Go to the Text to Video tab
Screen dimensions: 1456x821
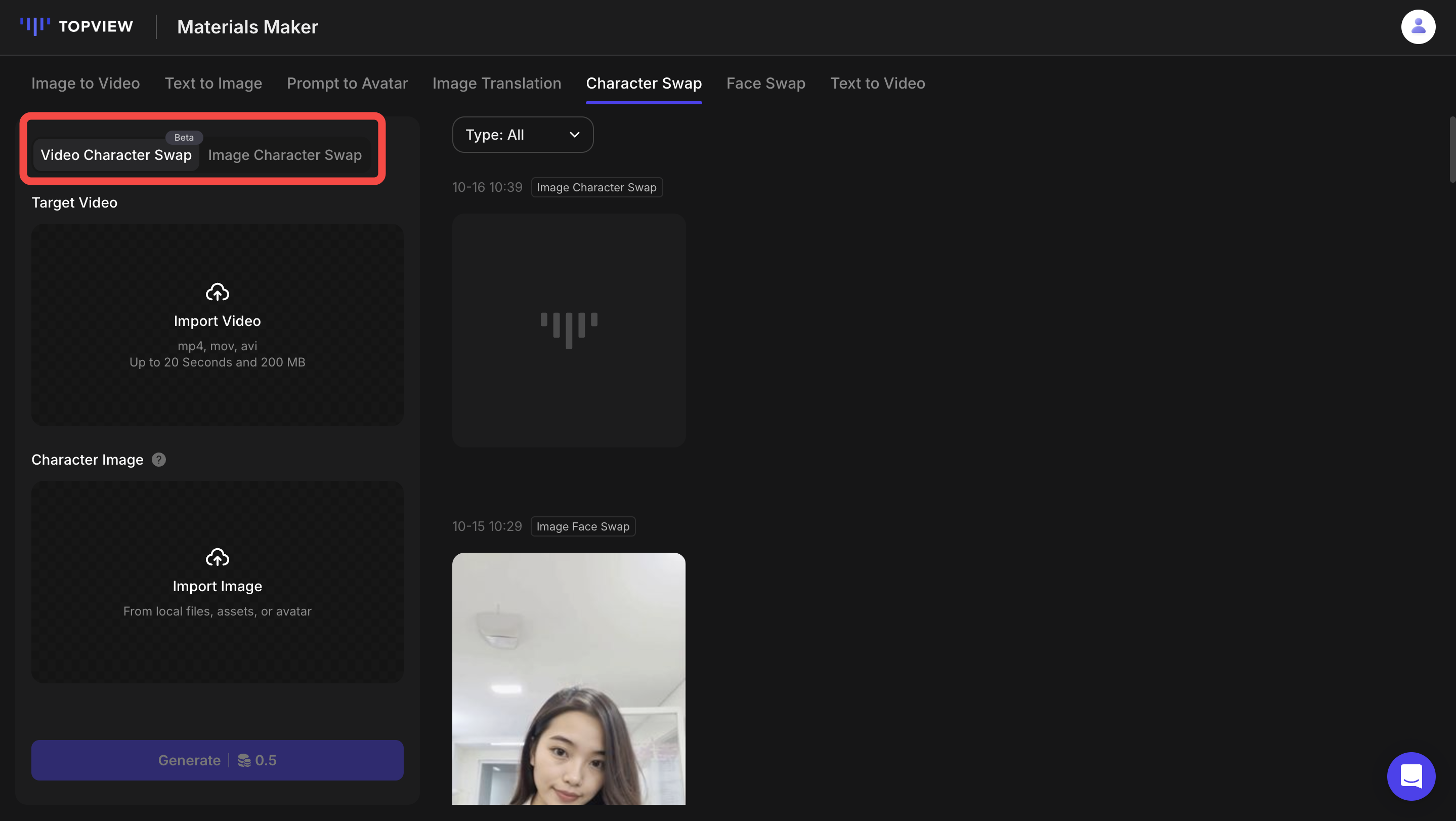pos(877,83)
